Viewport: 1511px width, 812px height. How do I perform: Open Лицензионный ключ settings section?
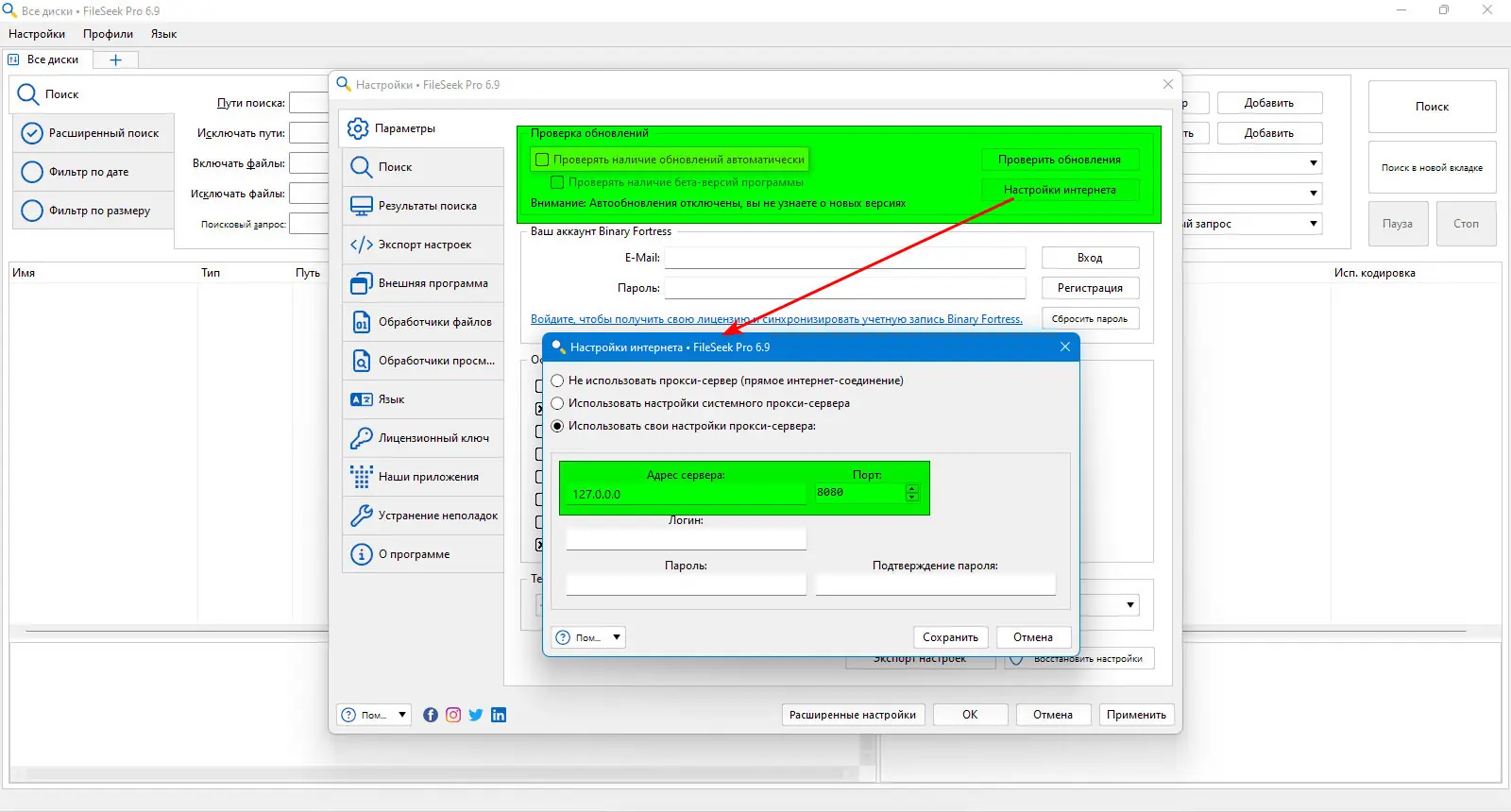(423, 438)
